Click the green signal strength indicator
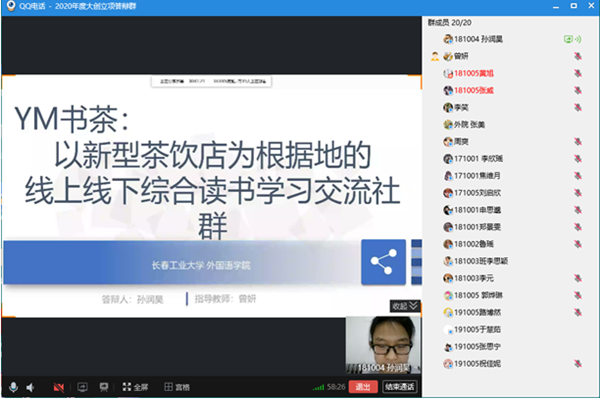The width and height of the screenshot is (600, 399). (318, 388)
